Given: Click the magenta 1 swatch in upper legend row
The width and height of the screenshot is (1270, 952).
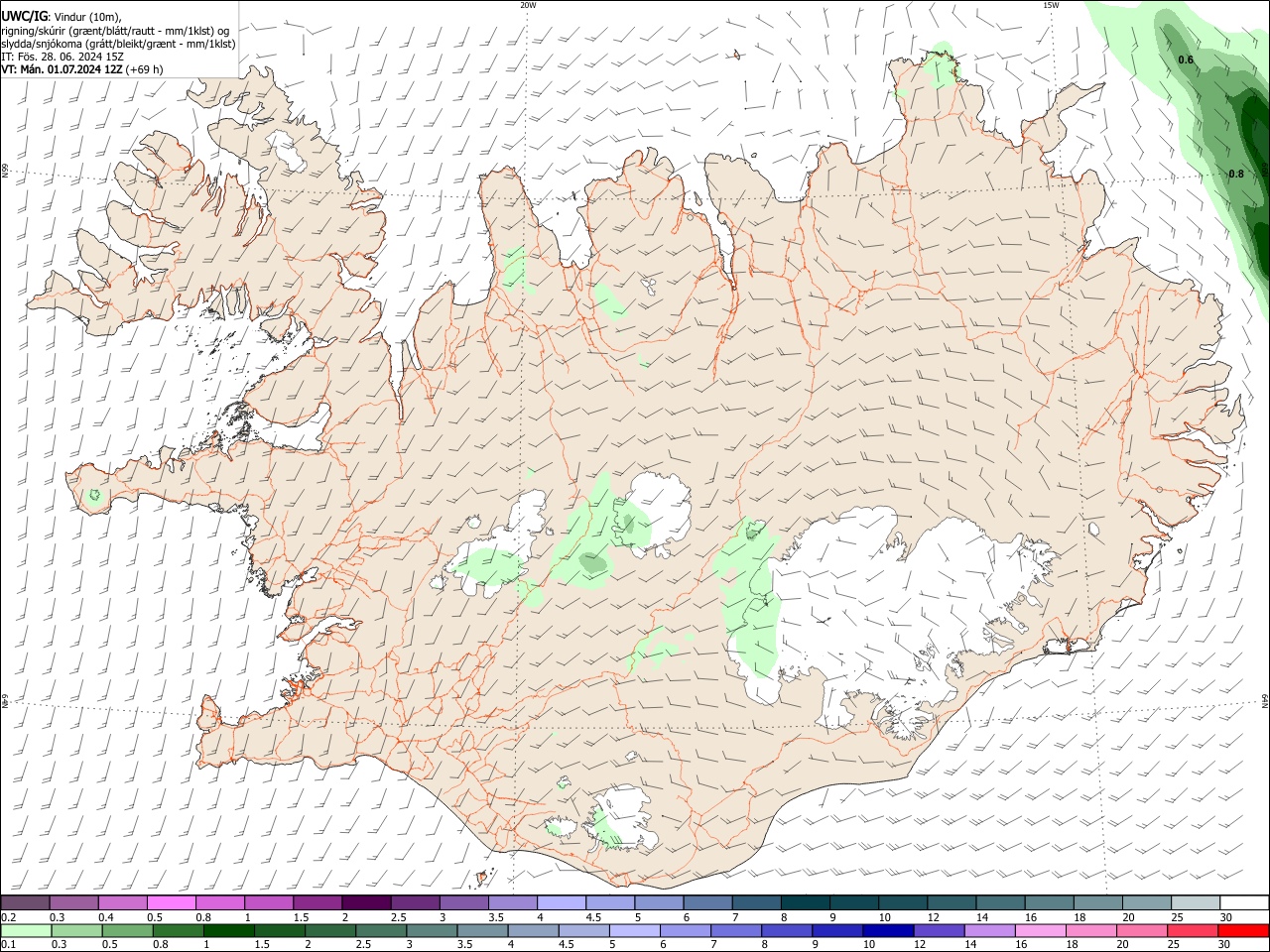Looking at the screenshot, I should (269, 902).
